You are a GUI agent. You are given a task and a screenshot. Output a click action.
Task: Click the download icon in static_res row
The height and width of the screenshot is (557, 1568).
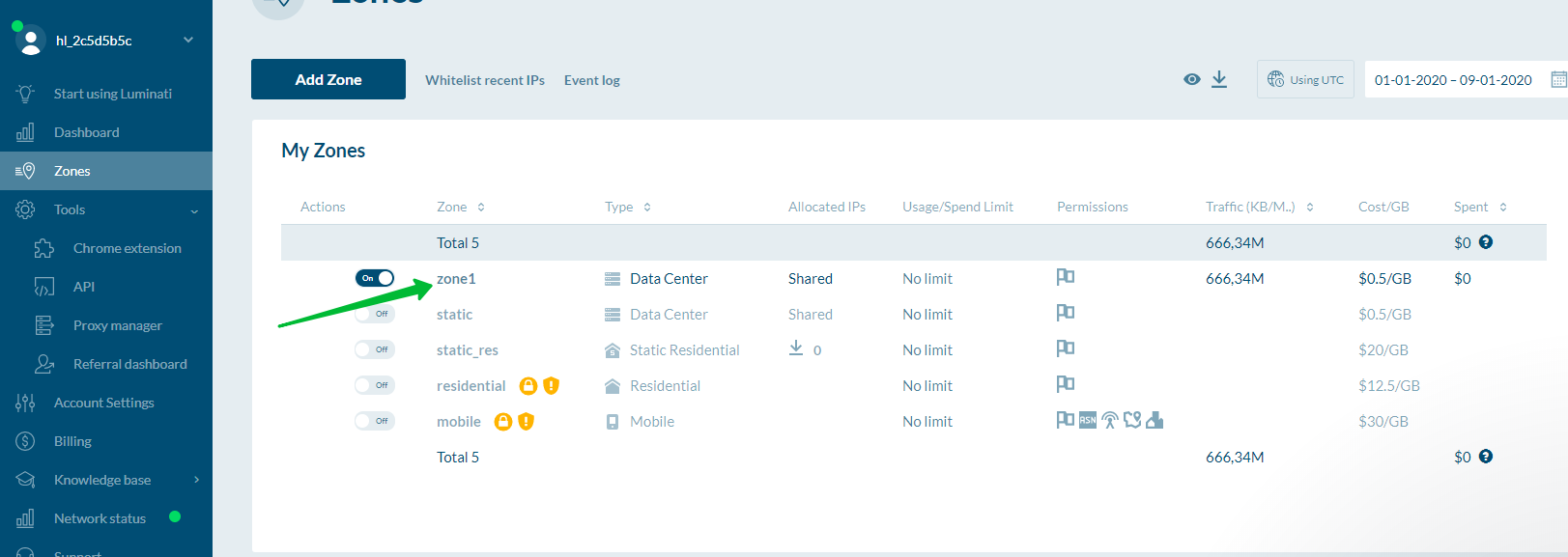796,348
